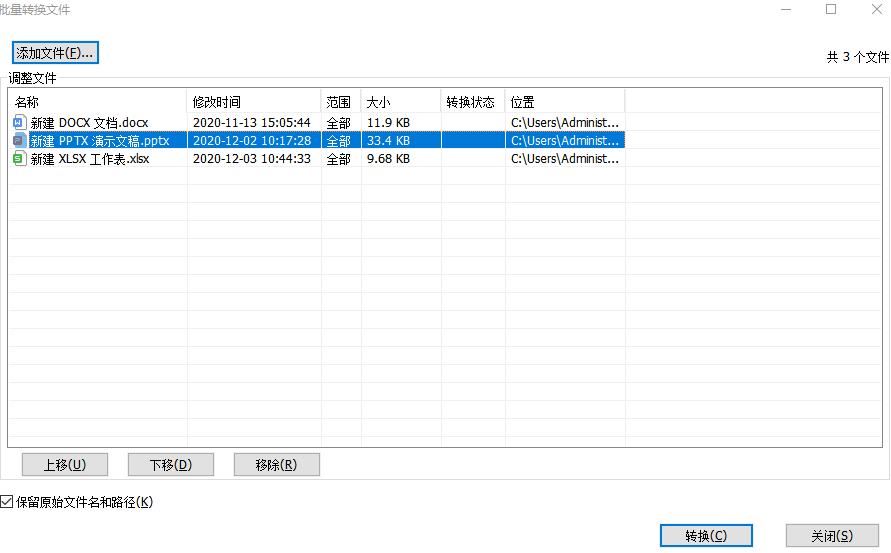Image resolution: width=891 pixels, height=553 pixels.
Task: Click the XLSX file type icon
Action: click(x=19, y=158)
